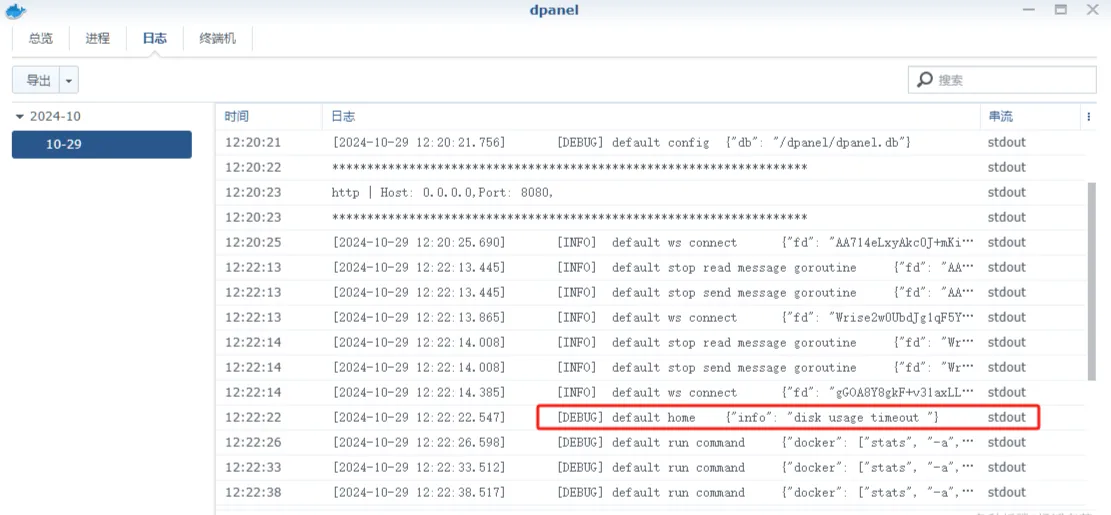
Task: Close the dpanel window
Action: (x=1092, y=9)
